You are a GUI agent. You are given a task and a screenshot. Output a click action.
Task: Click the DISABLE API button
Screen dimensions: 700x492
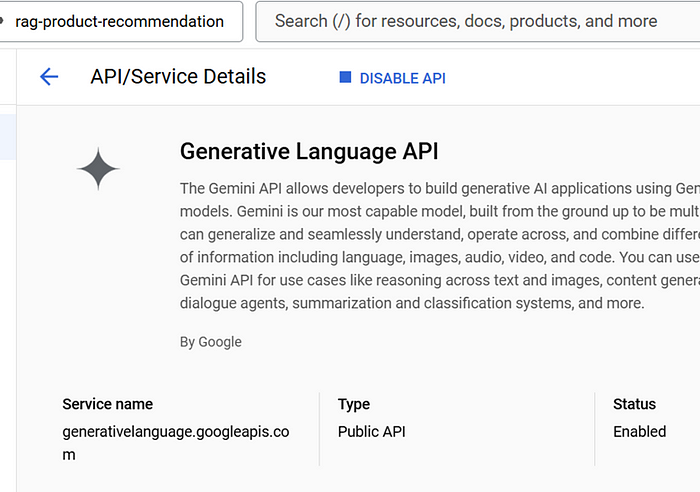pos(392,78)
